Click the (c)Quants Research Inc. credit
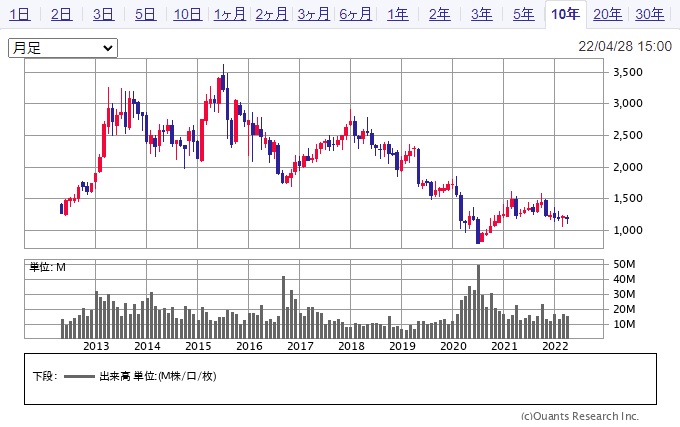This screenshot has width=680, height=427. click(580, 416)
